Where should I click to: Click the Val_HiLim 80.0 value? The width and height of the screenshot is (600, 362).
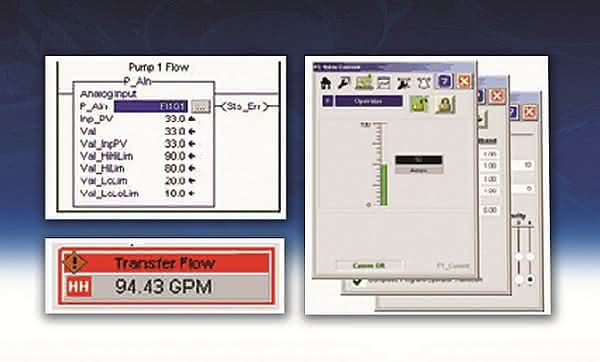(x=175, y=168)
